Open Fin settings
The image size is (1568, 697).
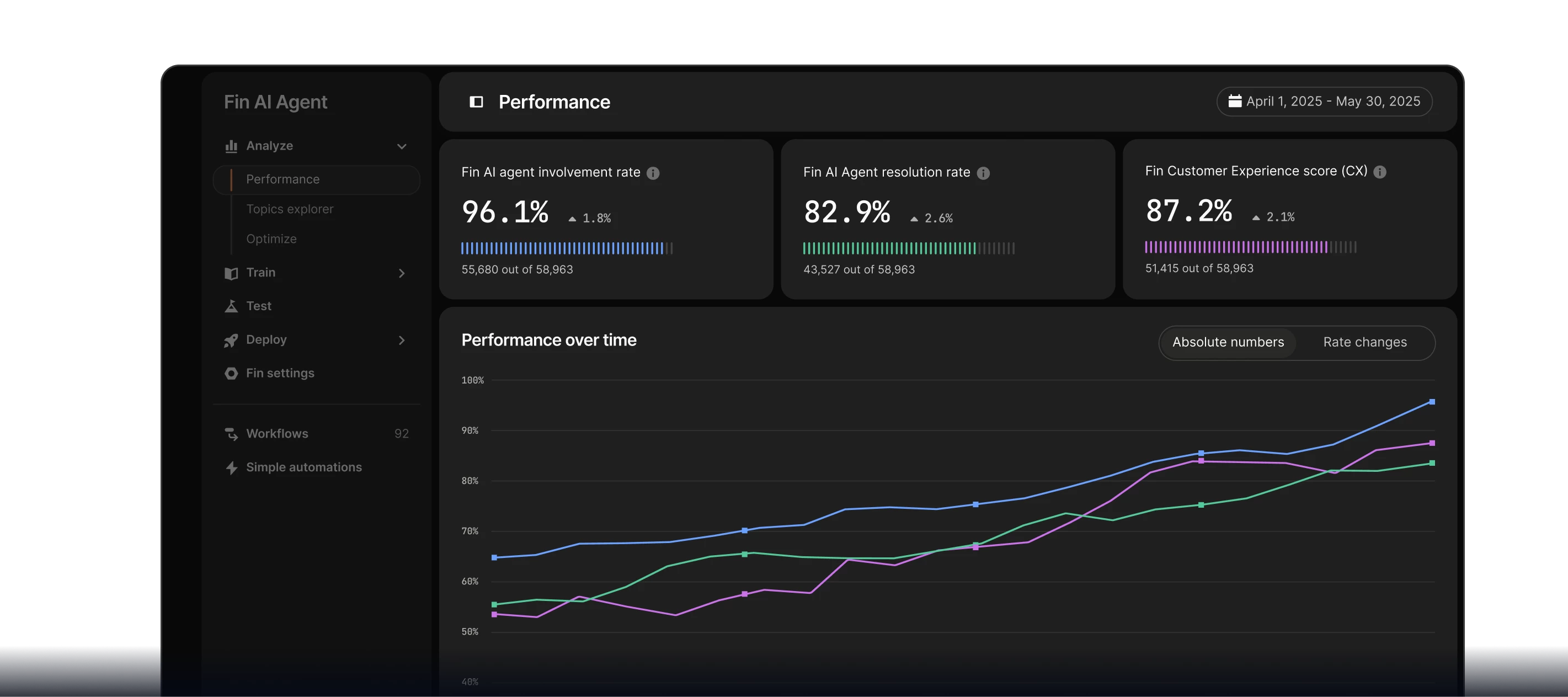pos(280,373)
